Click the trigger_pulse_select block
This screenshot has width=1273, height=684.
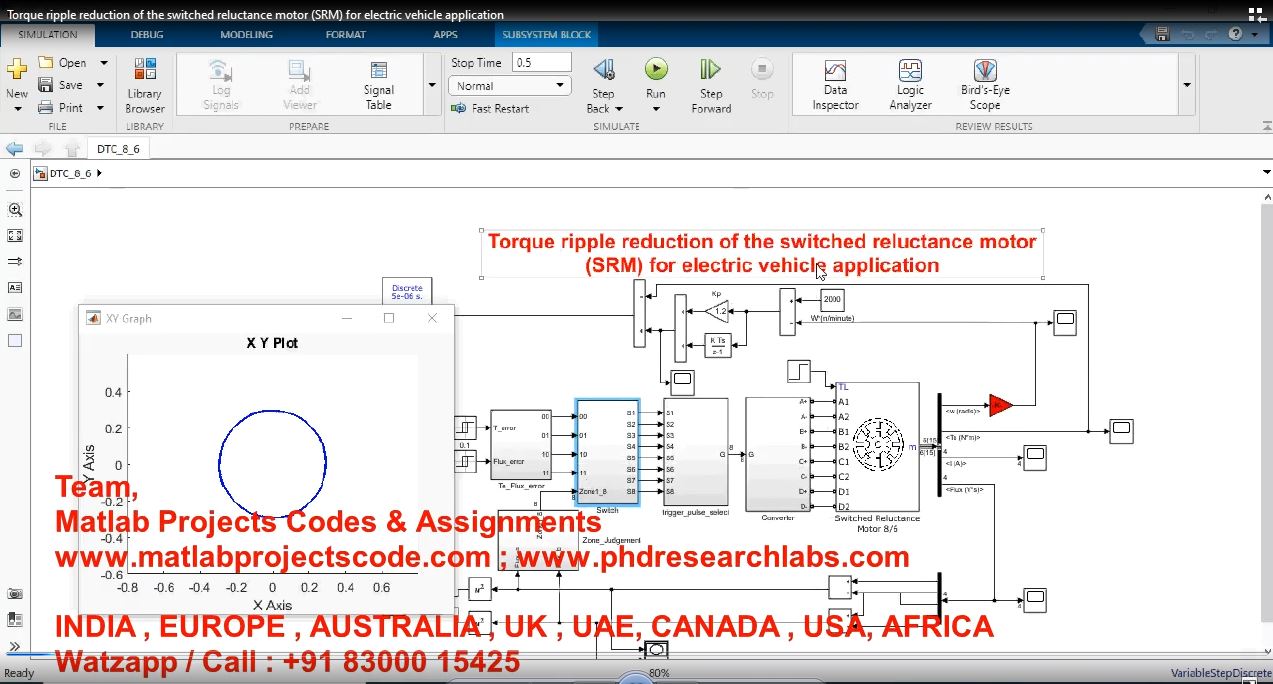[x=695, y=452]
